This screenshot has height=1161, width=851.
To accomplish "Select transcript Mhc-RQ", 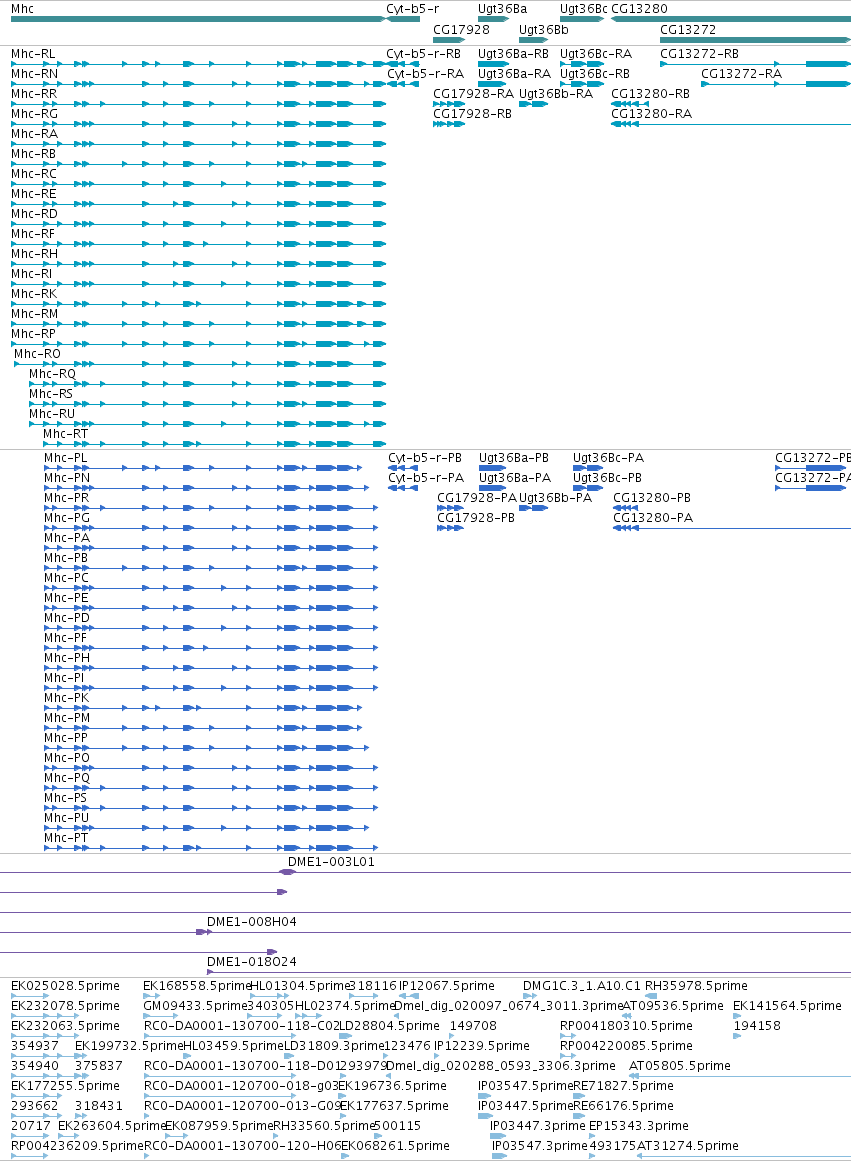I will 53,374.
